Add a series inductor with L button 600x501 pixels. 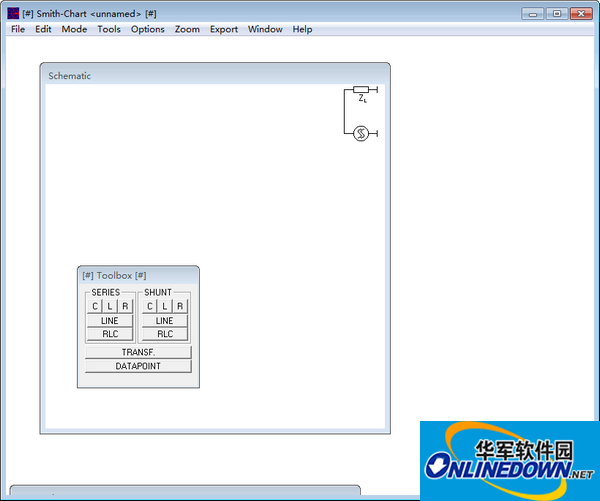coord(110,306)
